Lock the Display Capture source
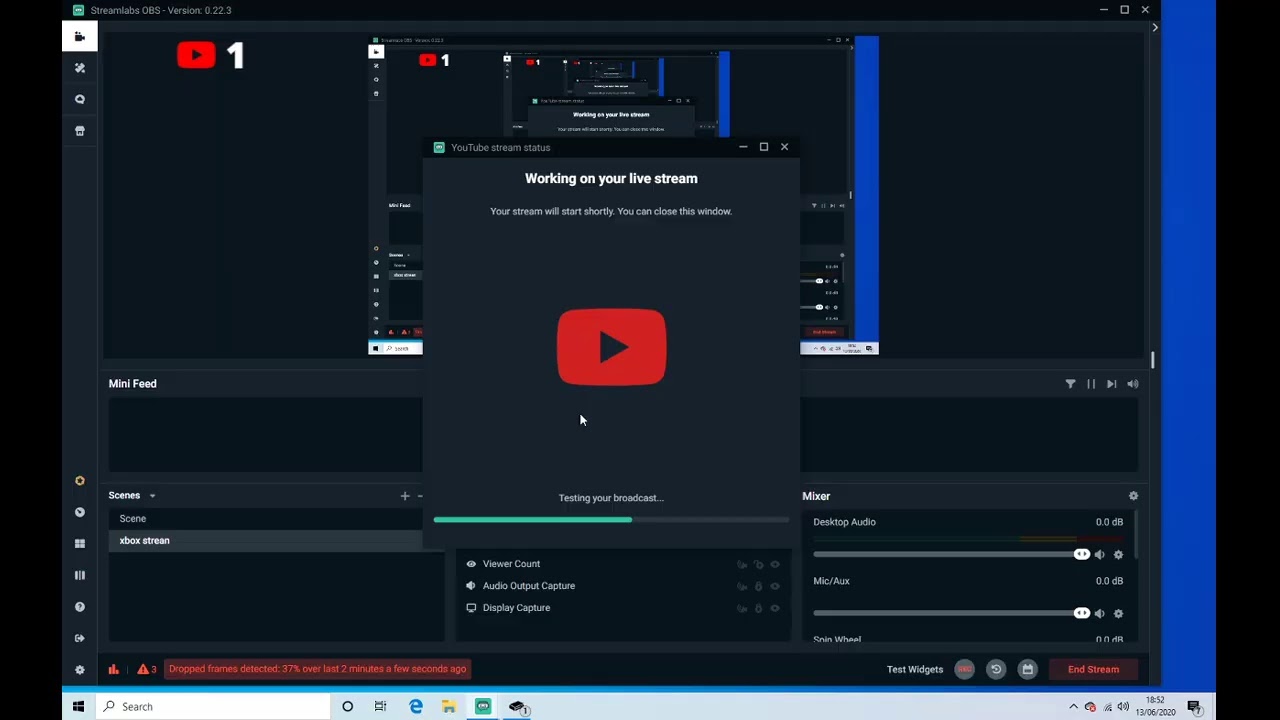The image size is (1280, 720). coord(758,609)
